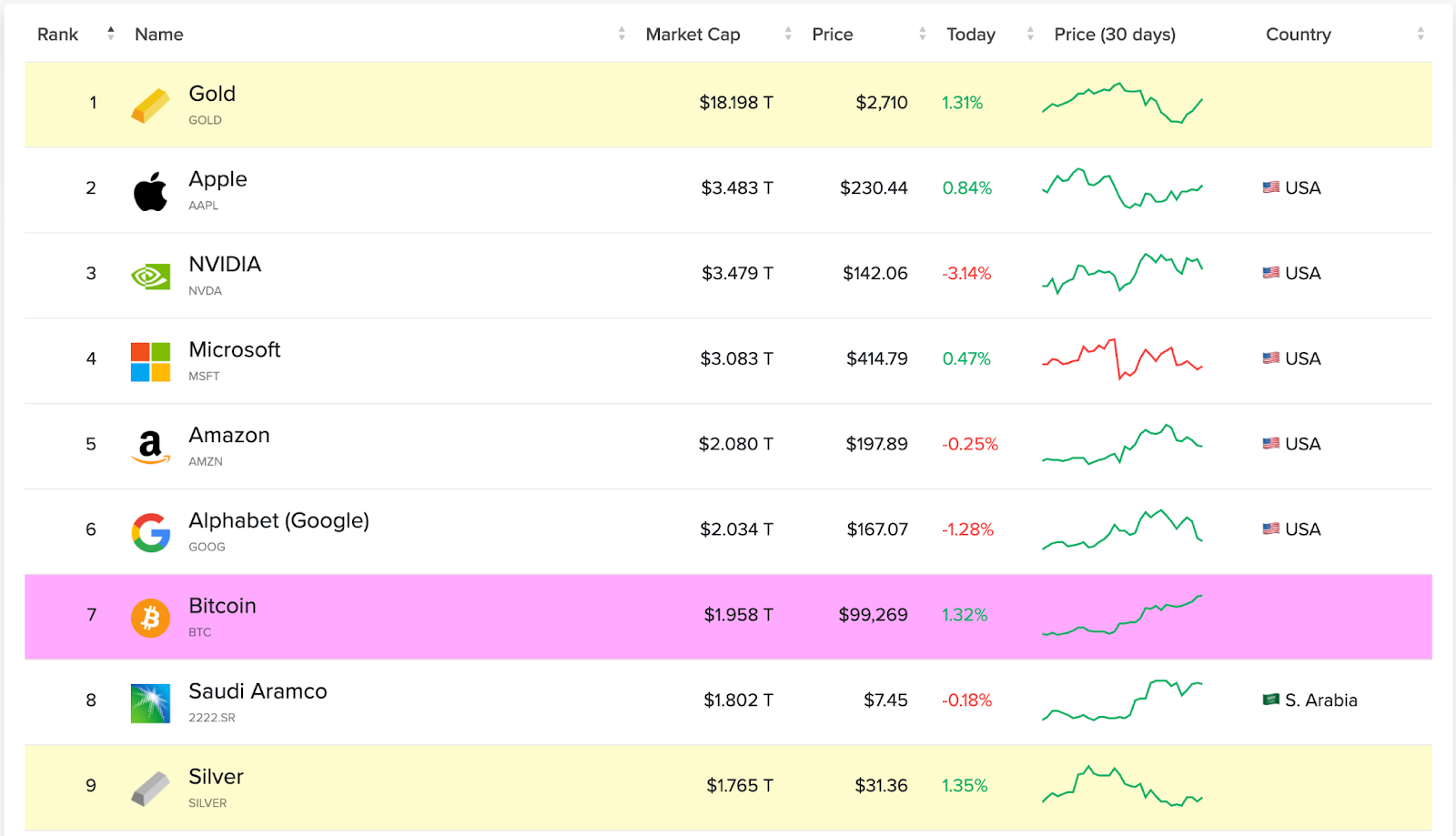
Task: Click the Apple logo icon
Action: point(150,191)
